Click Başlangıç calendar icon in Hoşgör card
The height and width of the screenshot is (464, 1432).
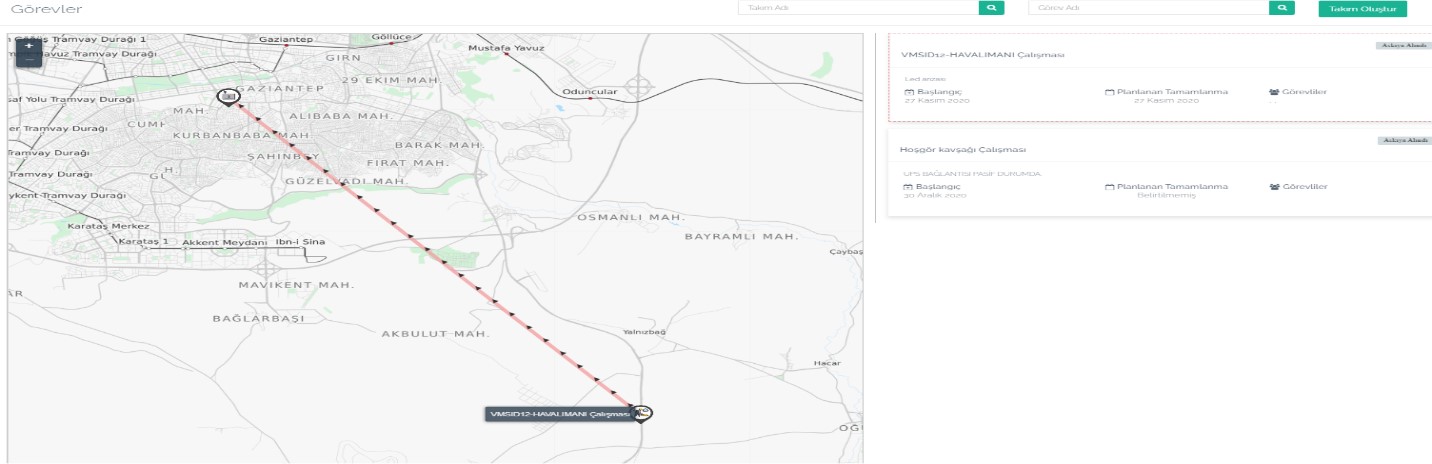[908, 186]
